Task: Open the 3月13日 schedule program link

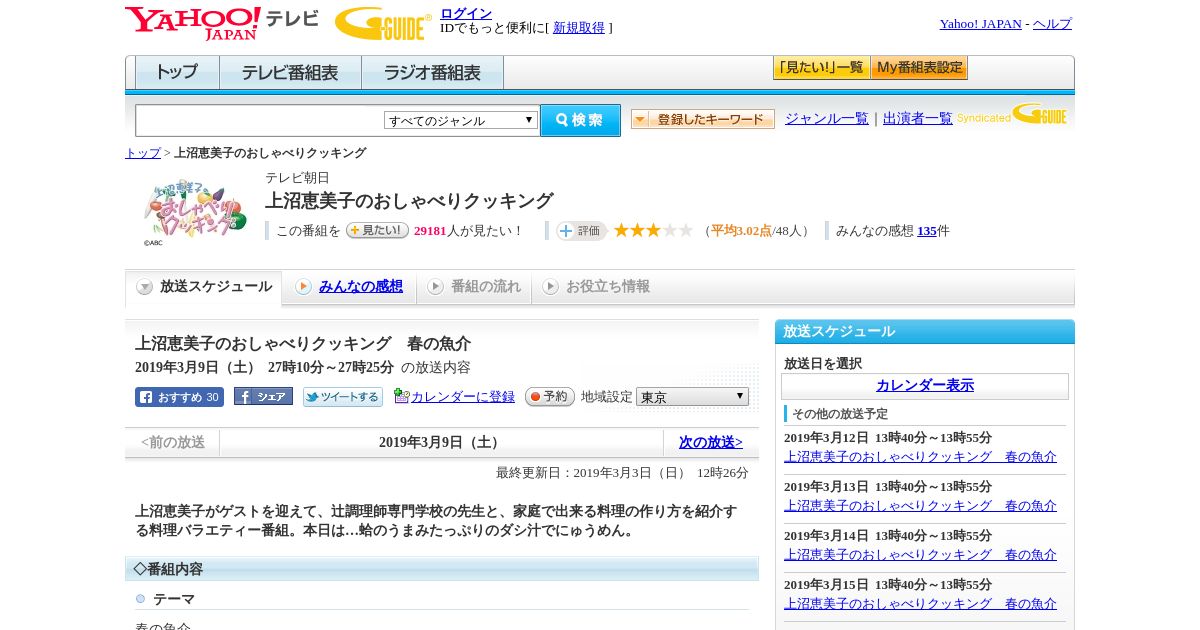Action: 920,506
